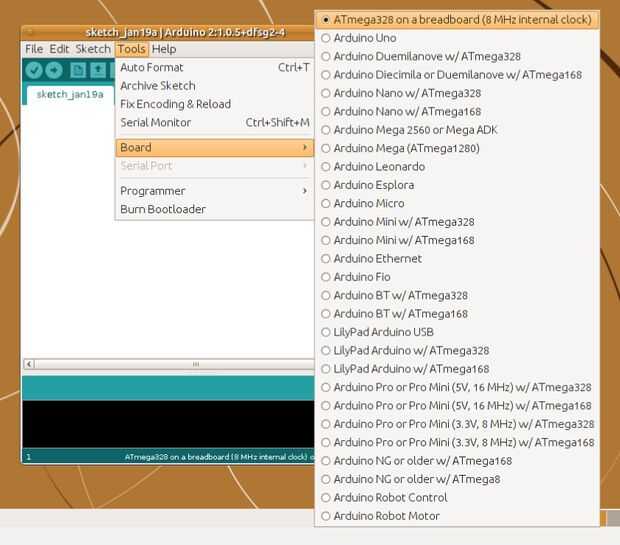The height and width of the screenshot is (545, 620).
Task: Click the Open sketch up-arrow icon
Action: coord(98,70)
